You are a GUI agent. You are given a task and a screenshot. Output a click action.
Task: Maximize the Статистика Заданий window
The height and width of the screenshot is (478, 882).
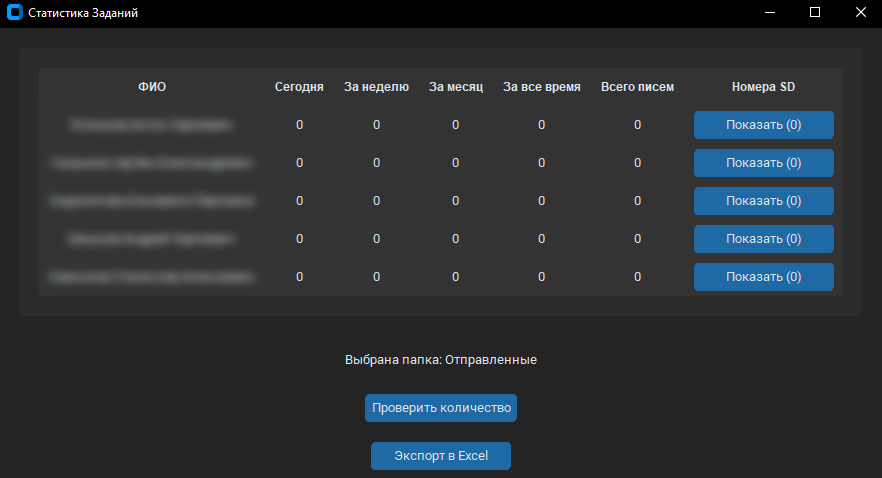point(814,13)
